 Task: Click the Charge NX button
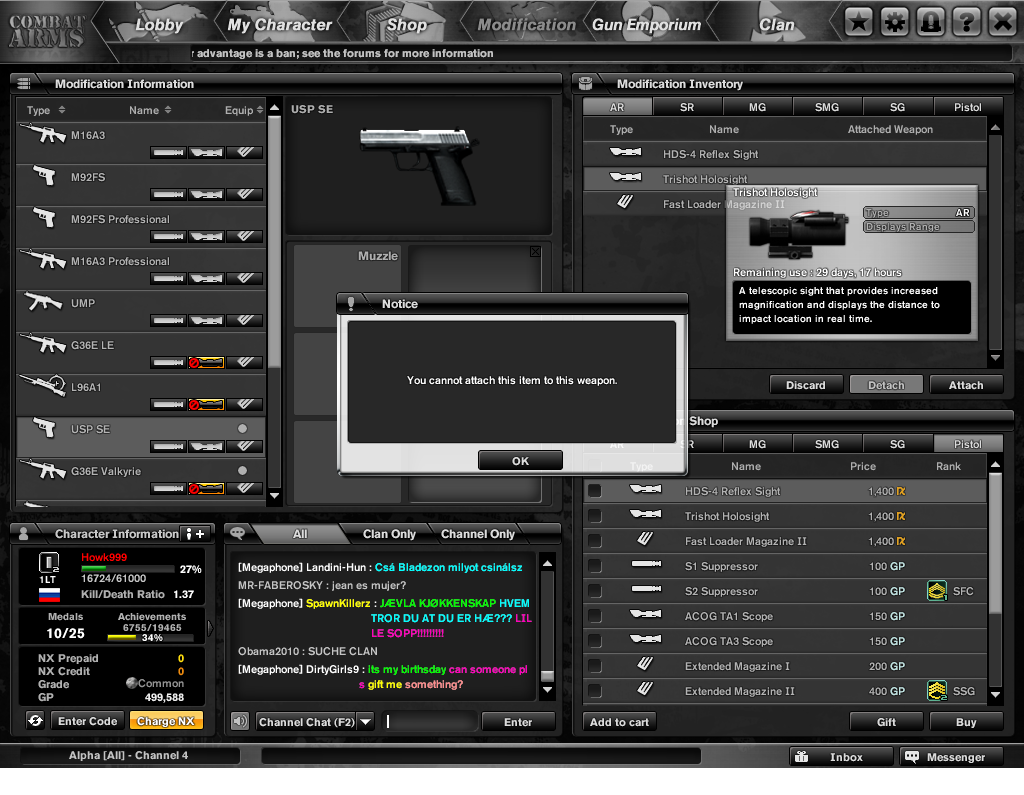(x=166, y=721)
